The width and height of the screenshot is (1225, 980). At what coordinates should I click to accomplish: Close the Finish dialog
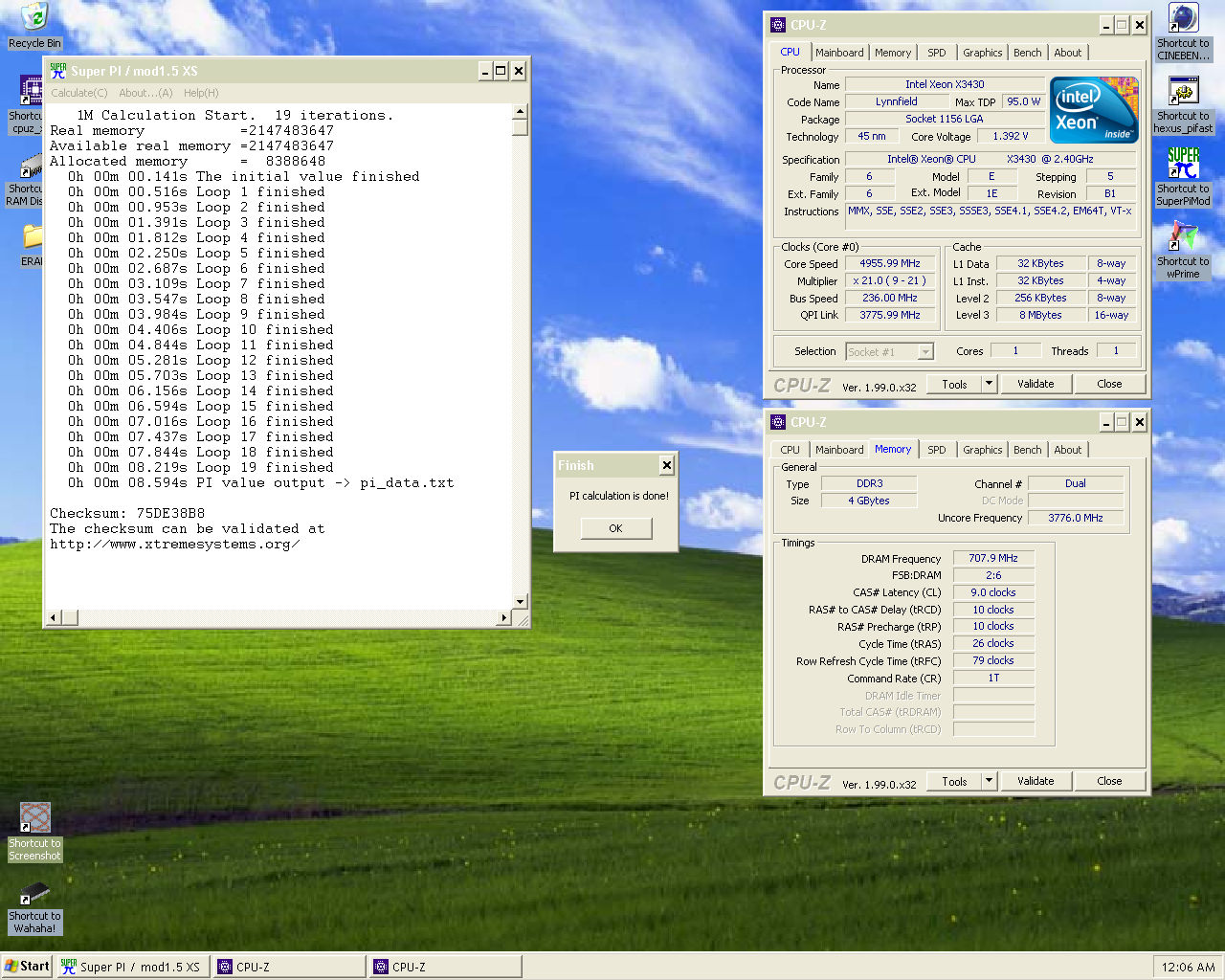pos(667,465)
